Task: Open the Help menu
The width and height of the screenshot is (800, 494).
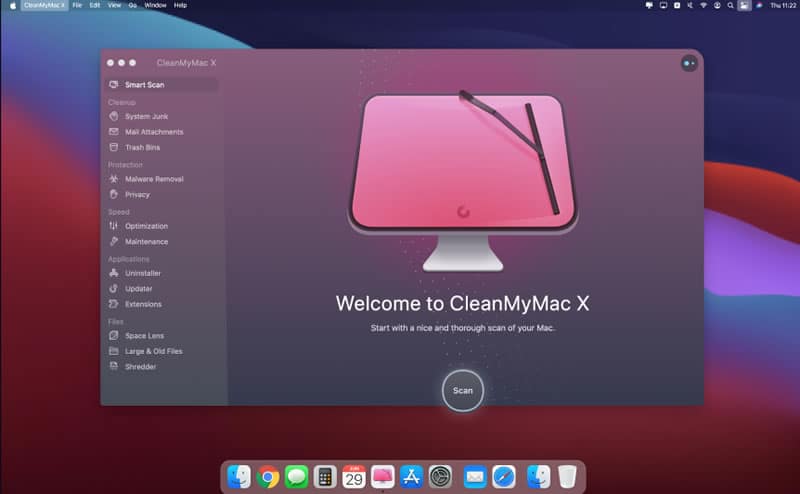Action: point(180,5)
